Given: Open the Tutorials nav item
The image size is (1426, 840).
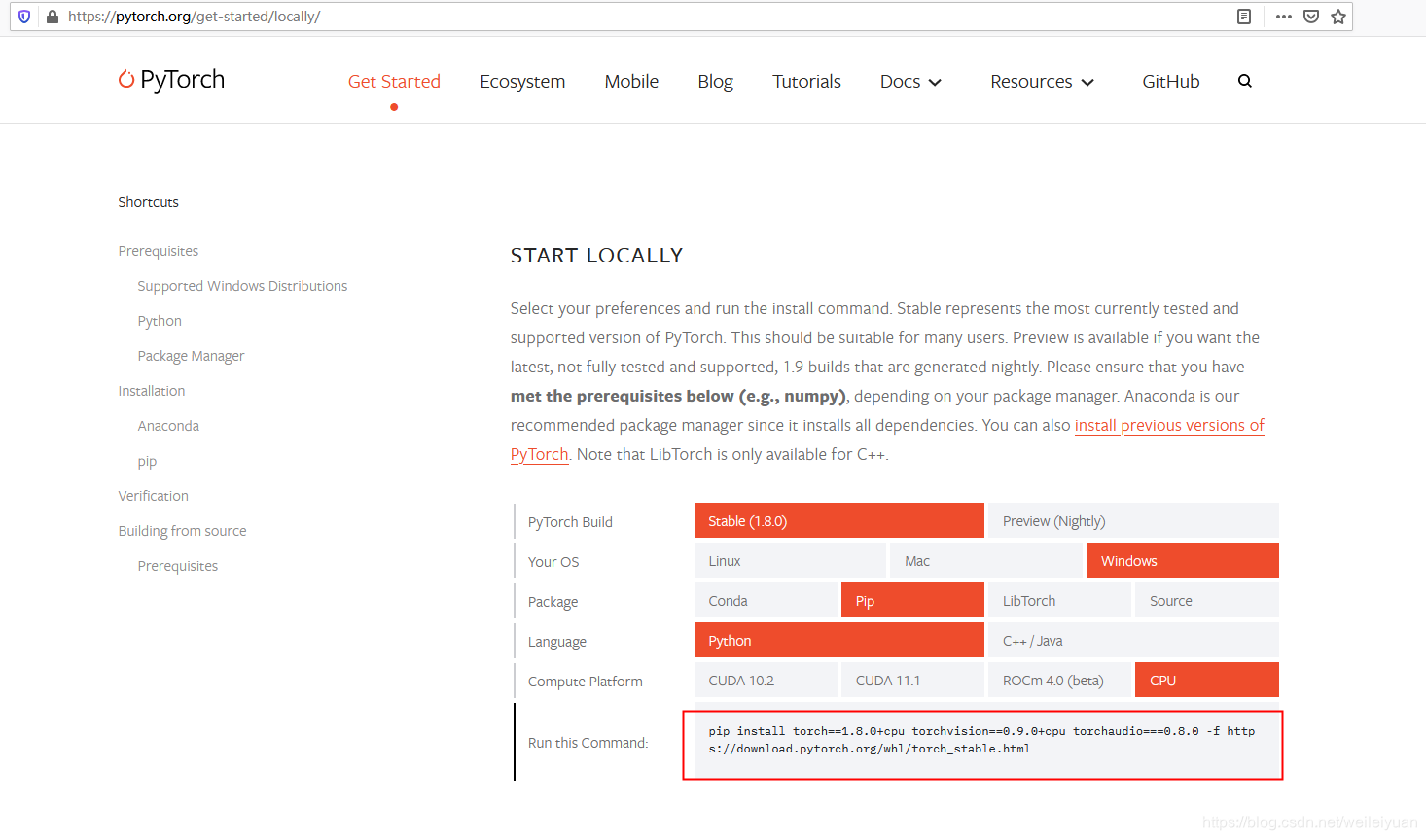Looking at the screenshot, I should (x=806, y=82).
